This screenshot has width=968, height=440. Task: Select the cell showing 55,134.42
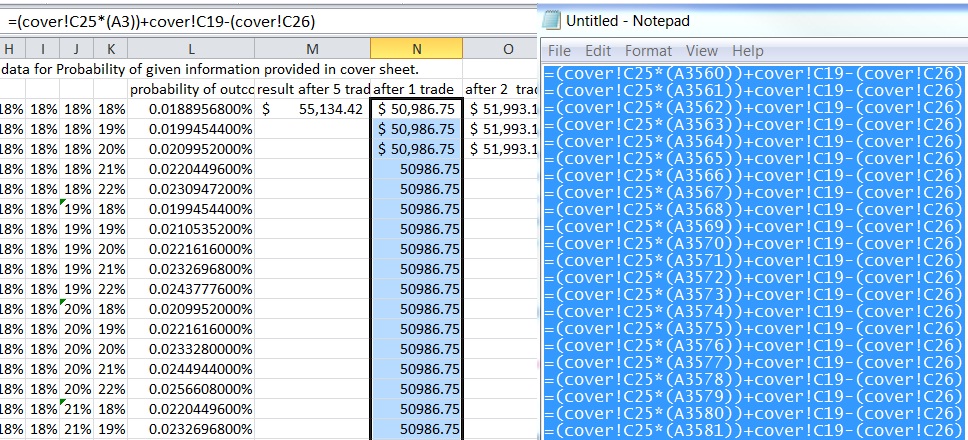312,109
